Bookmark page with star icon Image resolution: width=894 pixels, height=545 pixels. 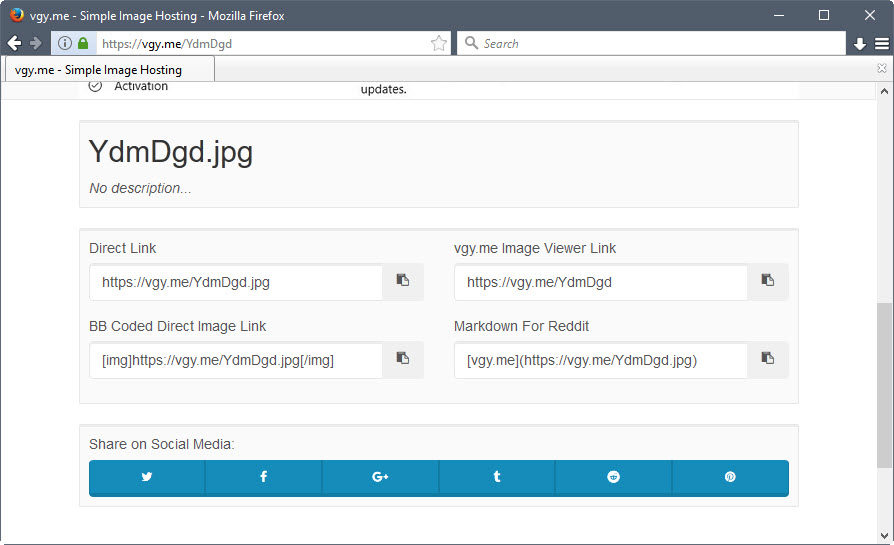tap(438, 43)
